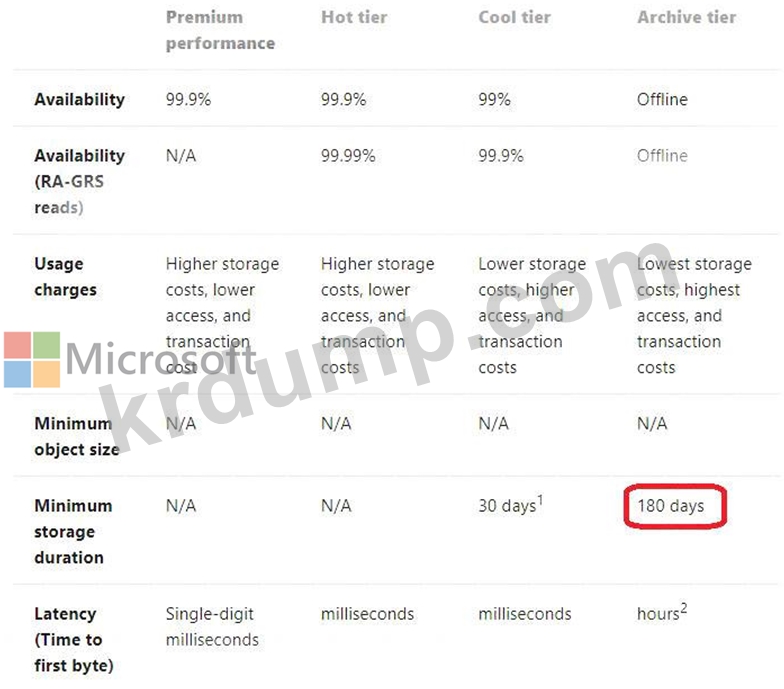784x689 pixels.
Task: Click the Availability (RA-GRS reads) row label
Action: pyautogui.click(x=79, y=181)
